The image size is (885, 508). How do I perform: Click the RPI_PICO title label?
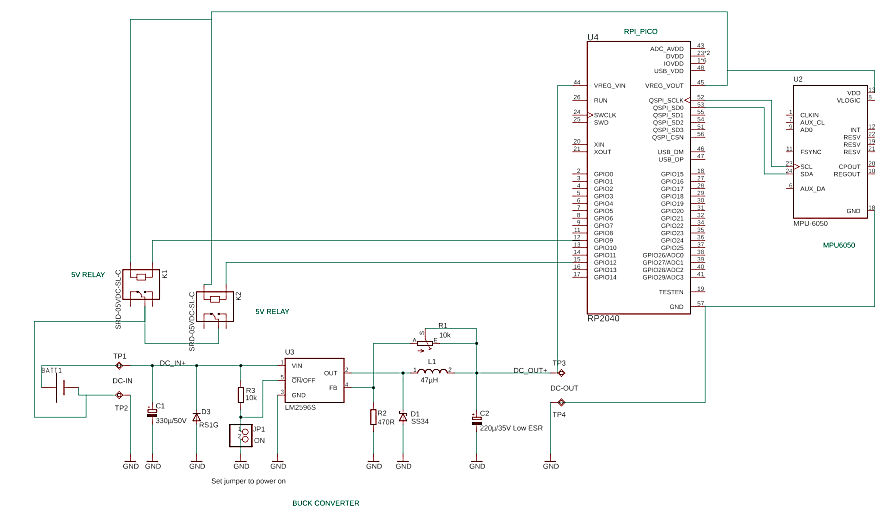(x=640, y=32)
